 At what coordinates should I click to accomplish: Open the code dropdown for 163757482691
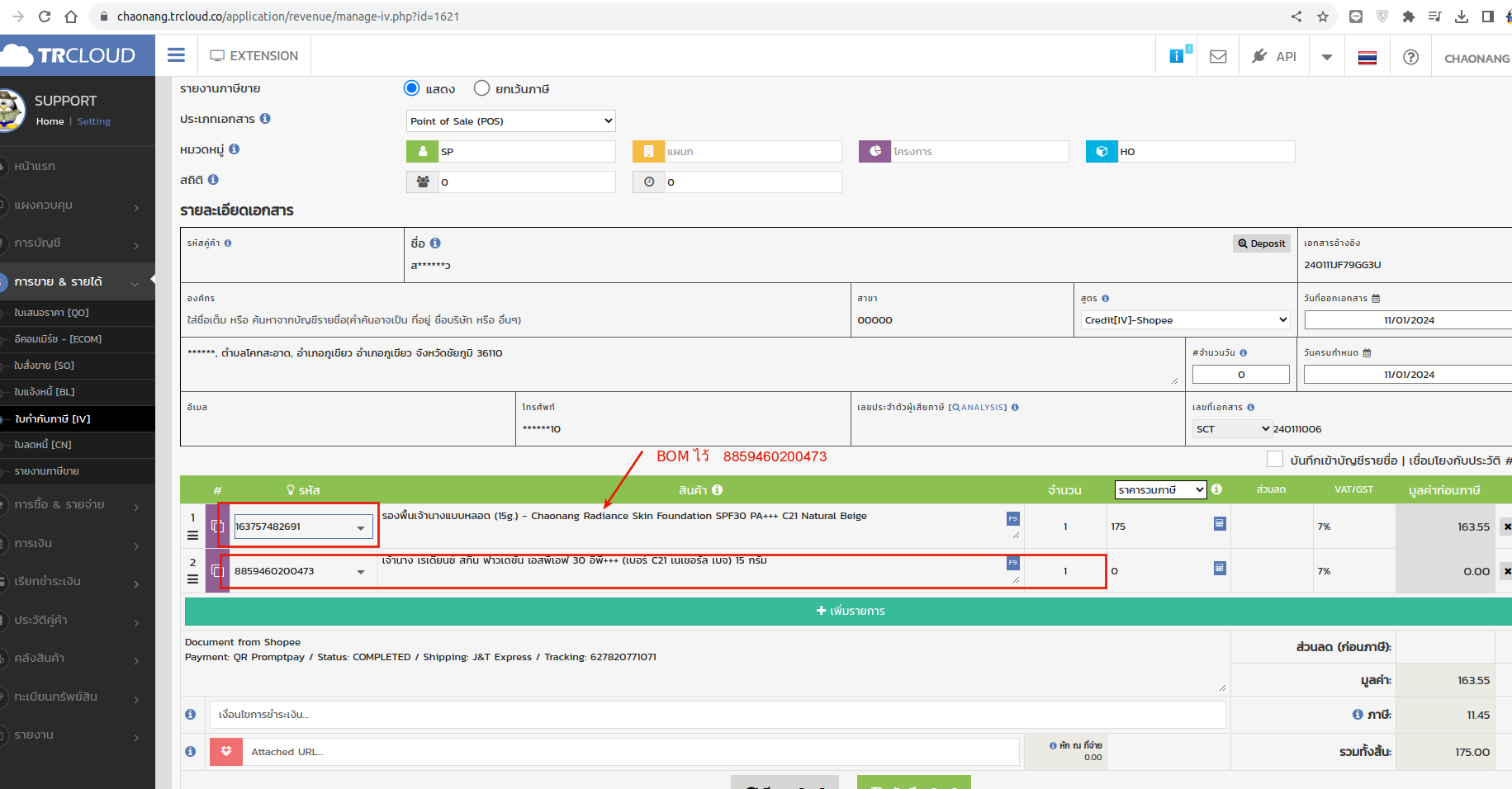click(361, 527)
